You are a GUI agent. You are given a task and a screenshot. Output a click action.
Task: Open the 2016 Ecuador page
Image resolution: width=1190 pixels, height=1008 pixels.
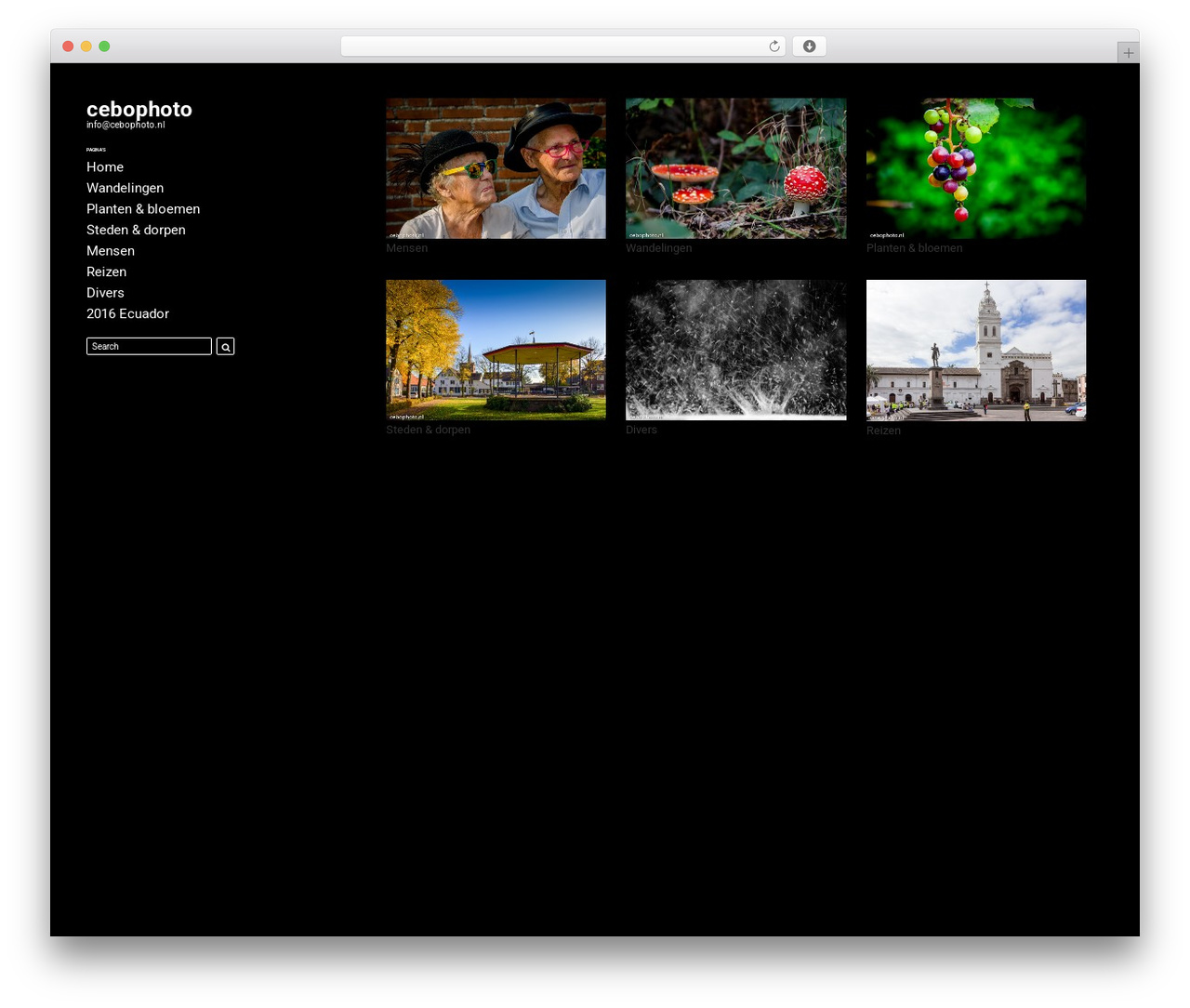127,313
